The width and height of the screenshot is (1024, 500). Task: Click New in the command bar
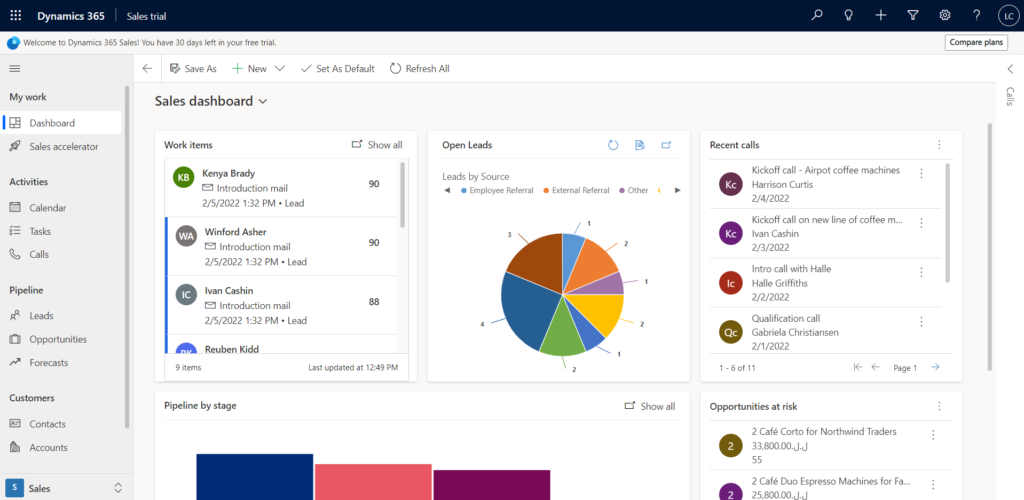(249, 69)
